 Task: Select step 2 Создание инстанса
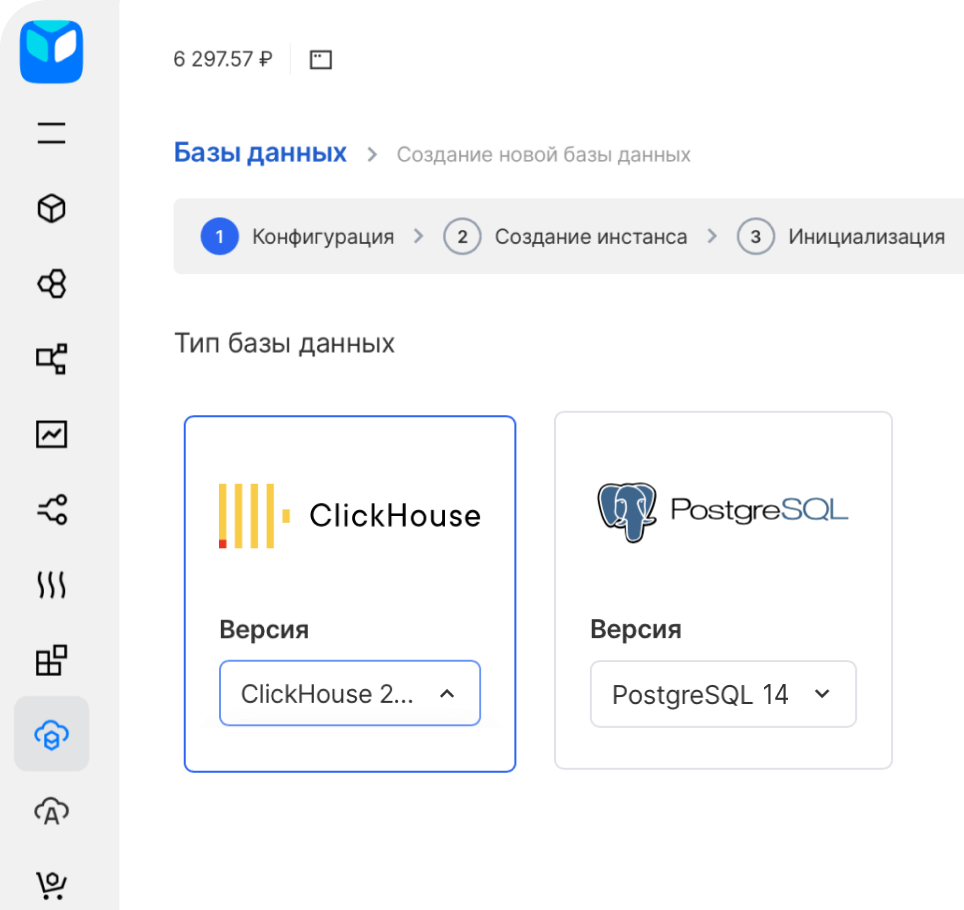(x=565, y=236)
